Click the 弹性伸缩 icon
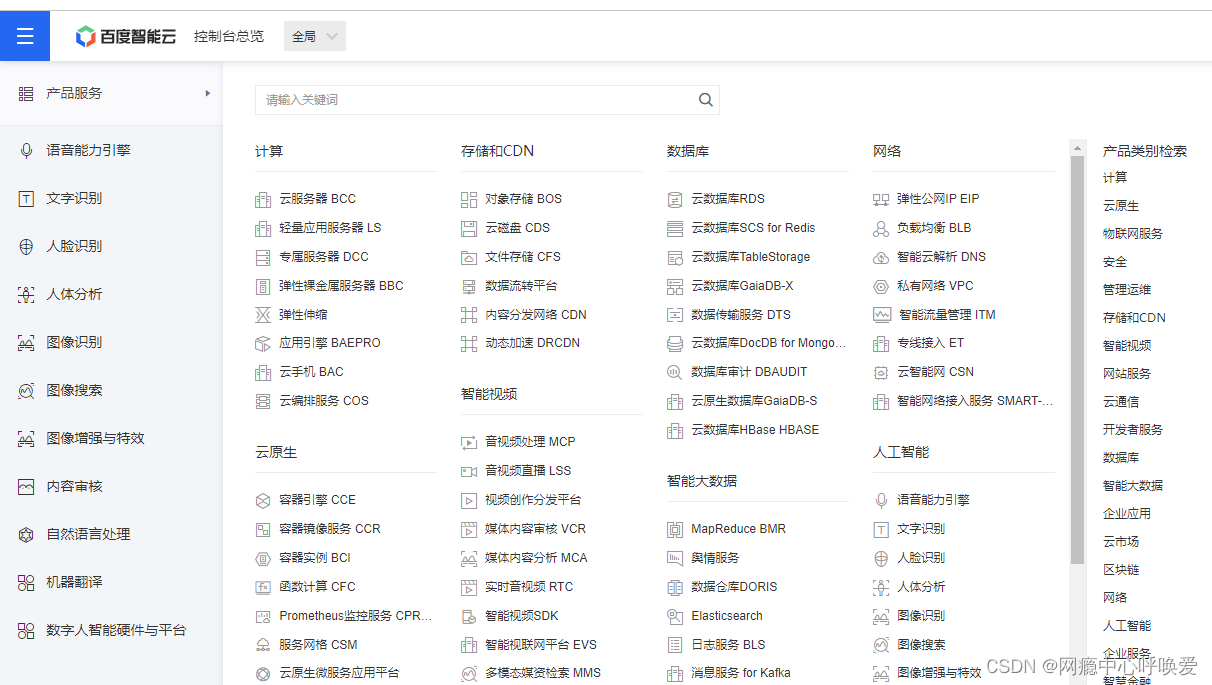1212x685 pixels. 263,315
